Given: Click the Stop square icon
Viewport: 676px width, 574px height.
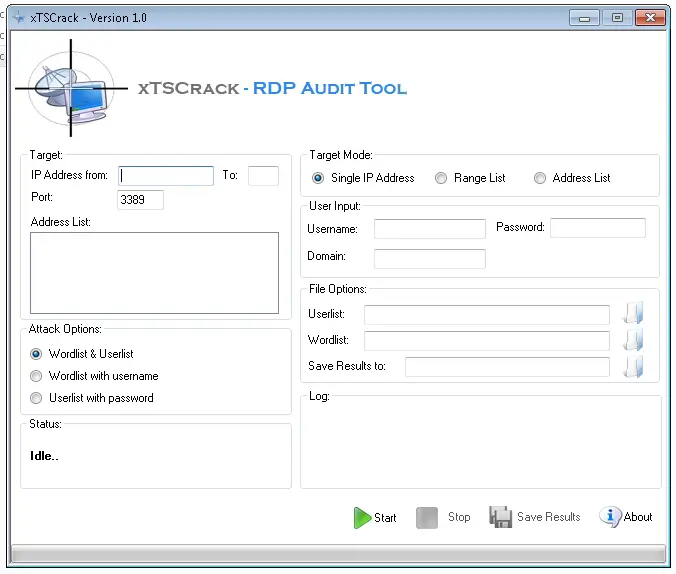Looking at the screenshot, I should pos(427,518).
